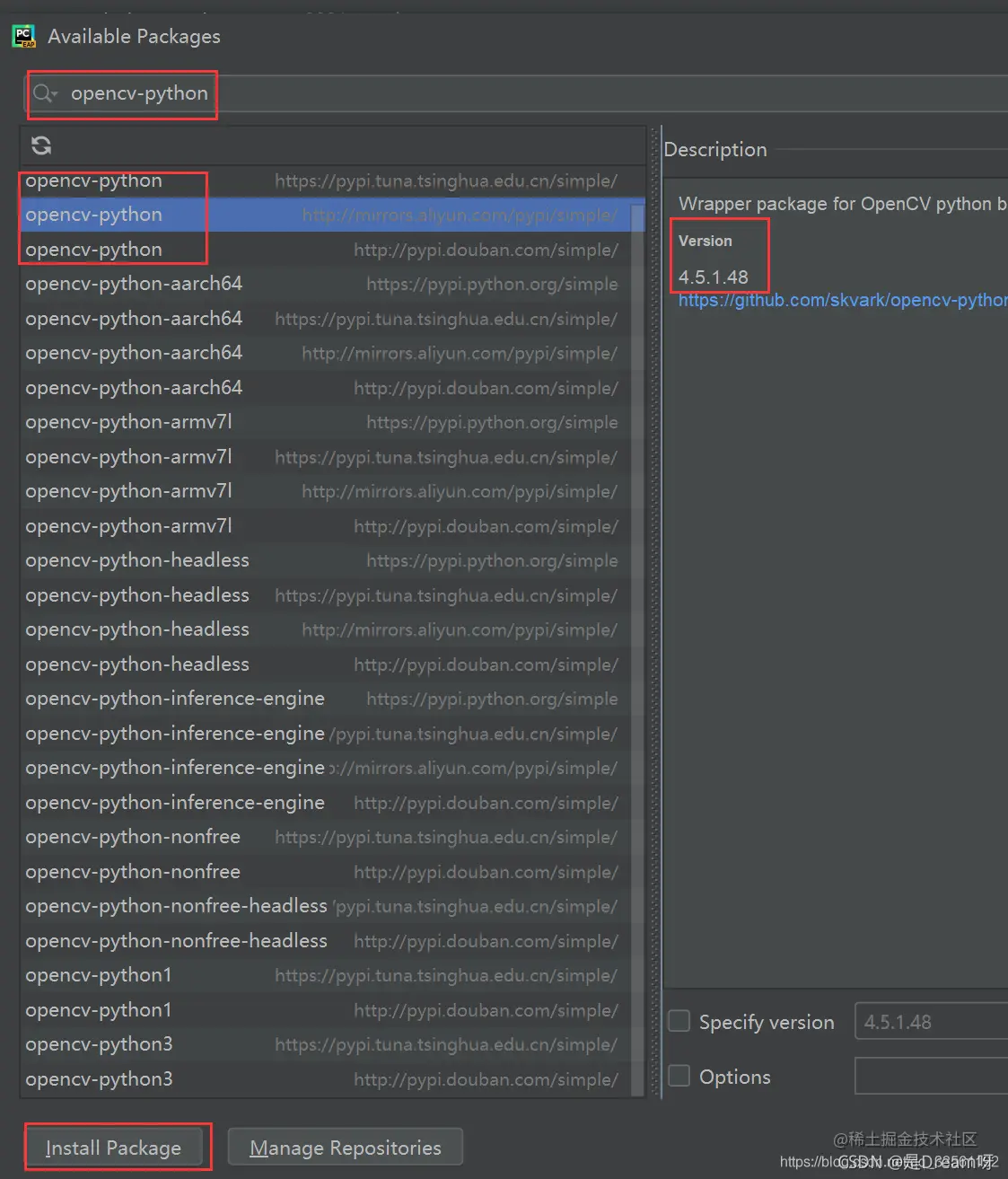Open the version dropdown showing 4.5.1.48
The image size is (1008, 1179).
coord(932,1022)
